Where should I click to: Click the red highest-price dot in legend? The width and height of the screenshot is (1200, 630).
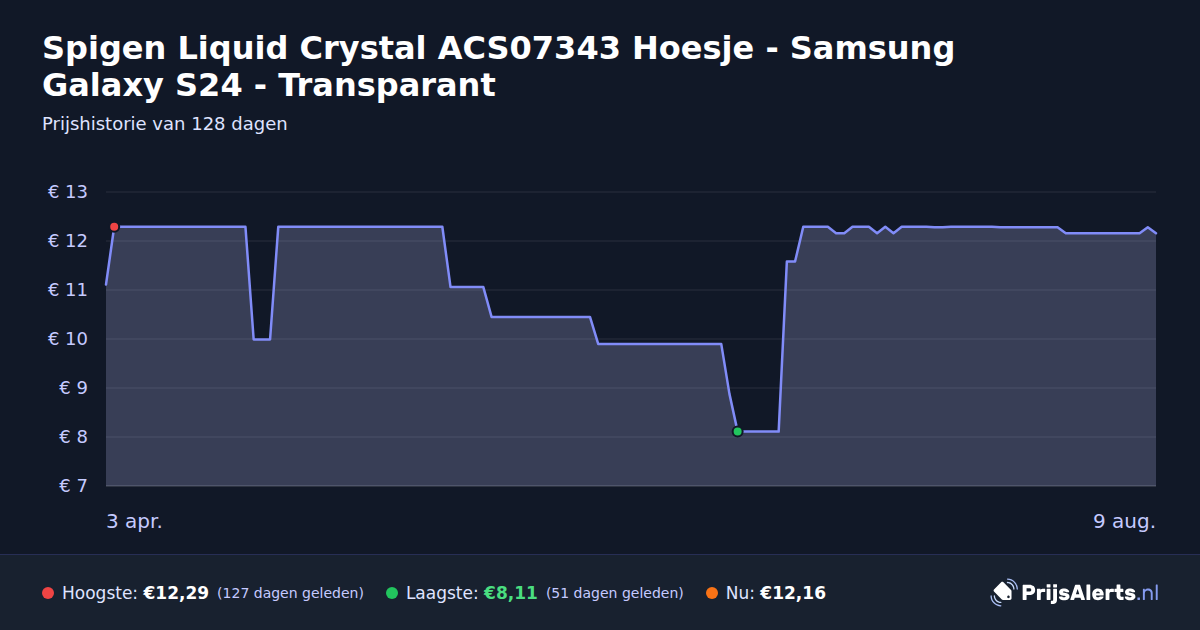pyautogui.click(x=48, y=593)
